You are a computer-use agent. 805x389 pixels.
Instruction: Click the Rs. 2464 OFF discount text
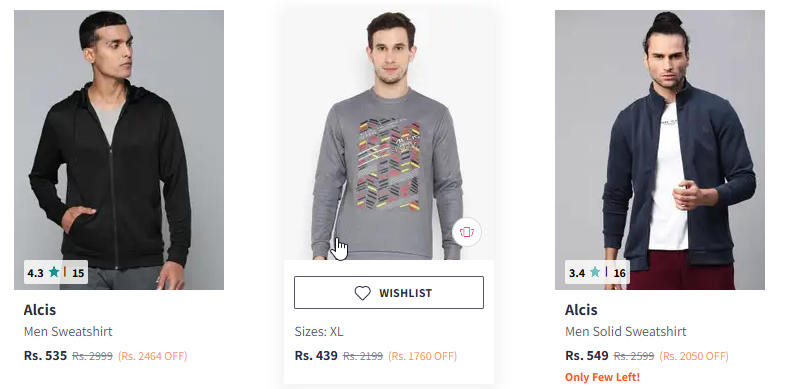[x=152, y=356]
